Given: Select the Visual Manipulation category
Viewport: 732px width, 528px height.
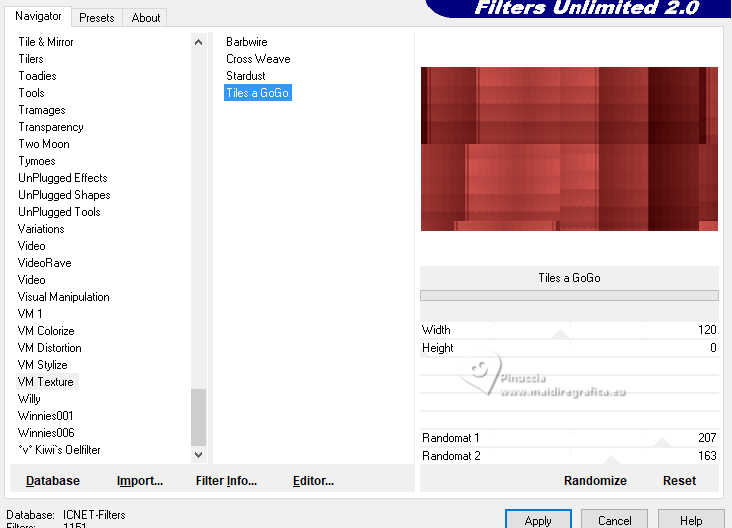Looking at the screenshot, I should coord(63,297).
